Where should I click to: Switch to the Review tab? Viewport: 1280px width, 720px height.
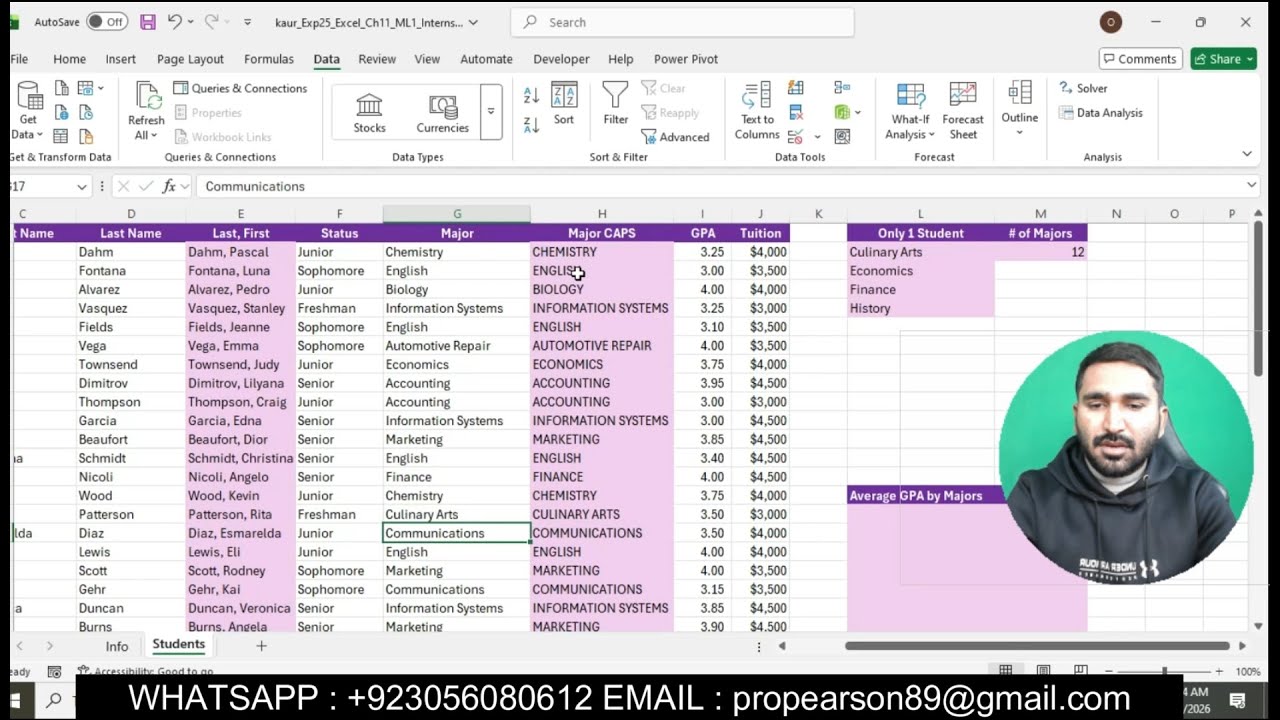[x=377, y=59]
